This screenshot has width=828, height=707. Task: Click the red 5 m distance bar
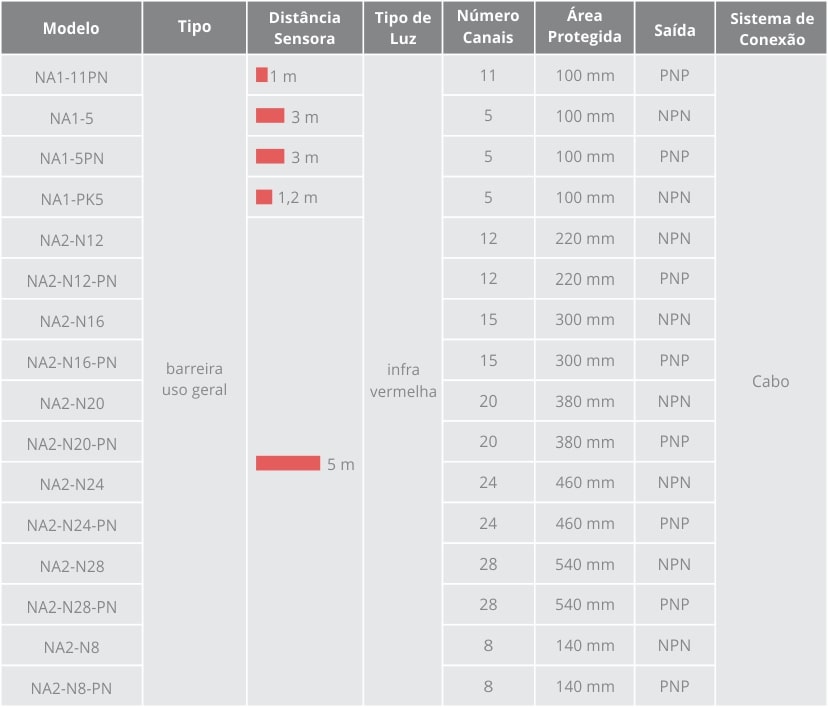[x=288, y=463]
